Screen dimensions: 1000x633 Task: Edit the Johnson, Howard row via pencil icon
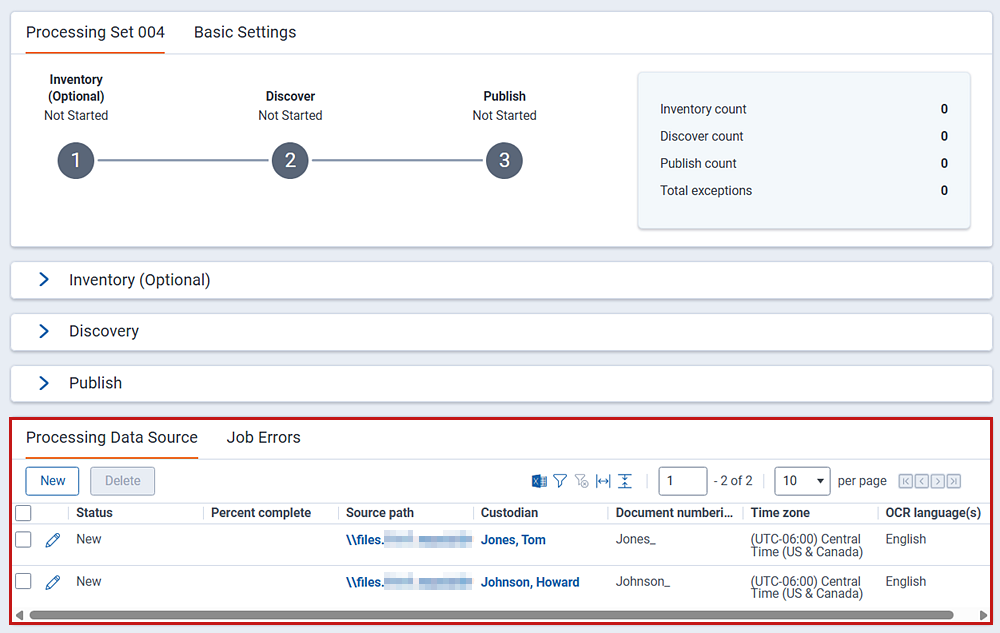(x=52, y=581)
